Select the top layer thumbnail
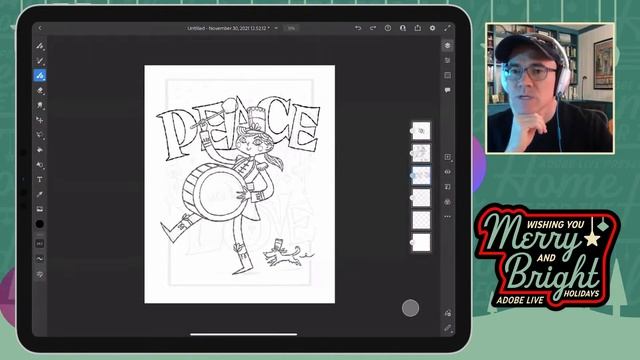Image resolution: width=640 pixels, height=360 pixels. 421,131
